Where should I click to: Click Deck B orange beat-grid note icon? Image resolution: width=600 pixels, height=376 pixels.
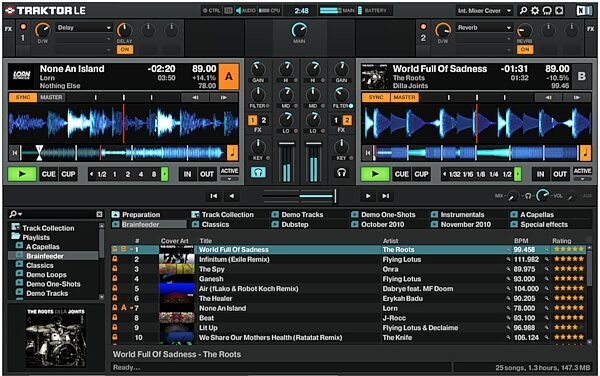(x=585, y=153)
